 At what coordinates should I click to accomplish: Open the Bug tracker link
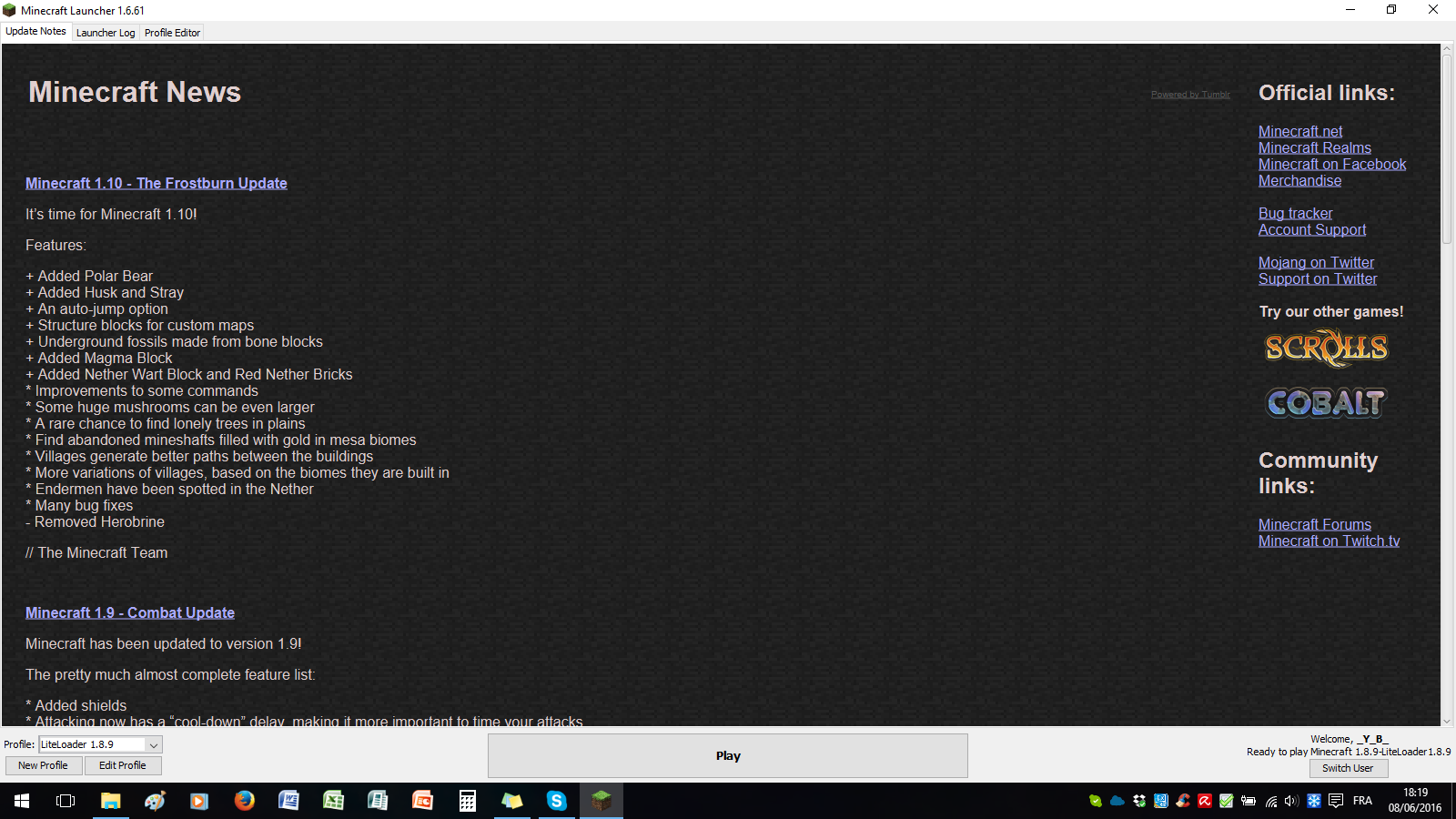click(1295, 213)
